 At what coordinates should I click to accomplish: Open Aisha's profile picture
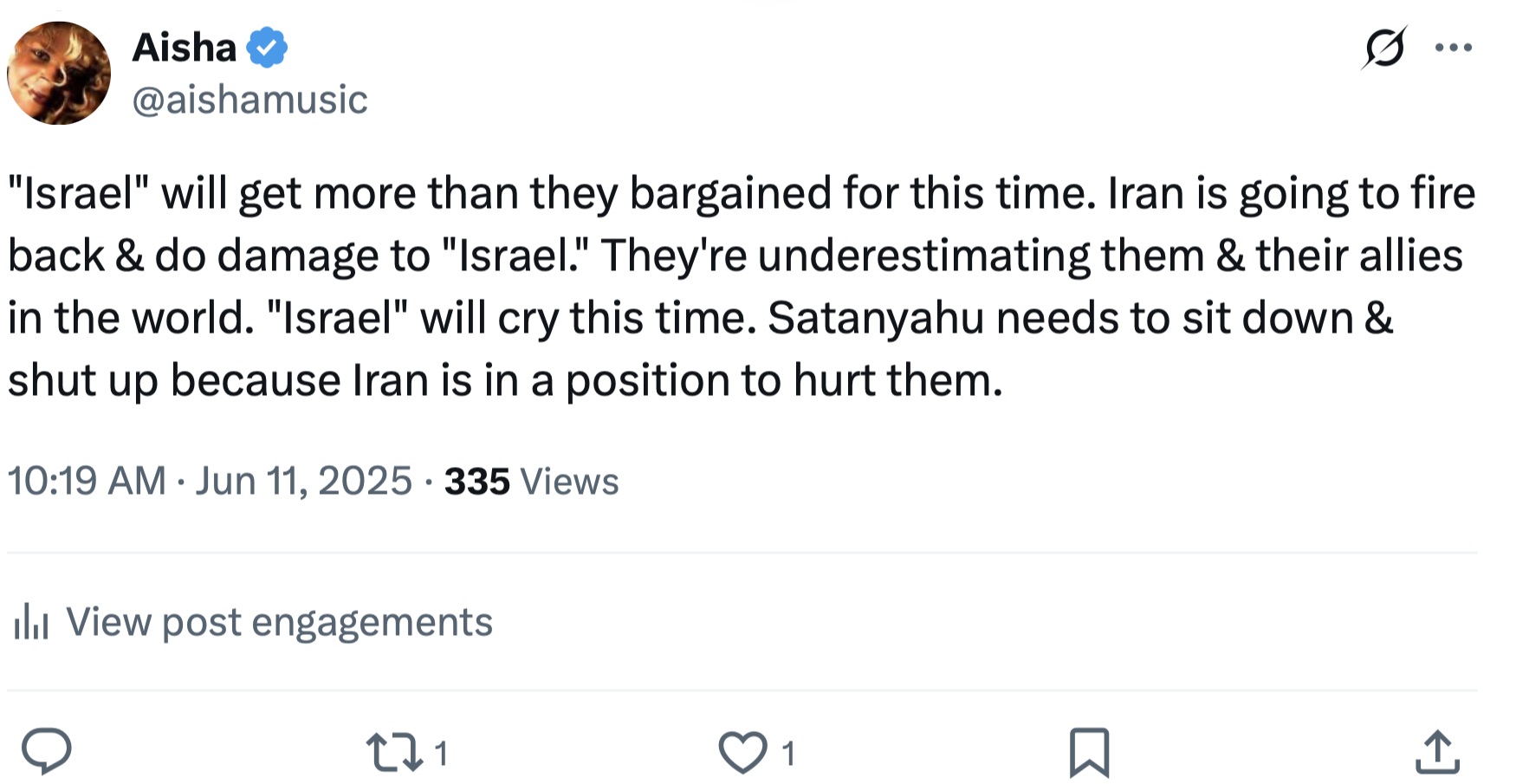pyautogui.click(x=59, y=73)
